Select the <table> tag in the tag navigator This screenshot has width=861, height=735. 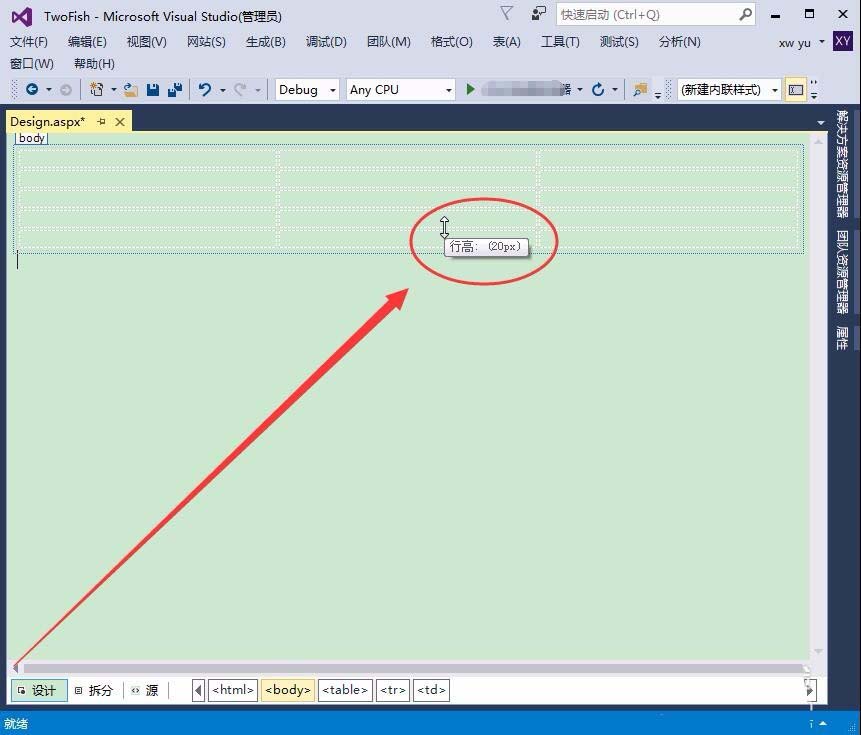[x=344, y=690]
